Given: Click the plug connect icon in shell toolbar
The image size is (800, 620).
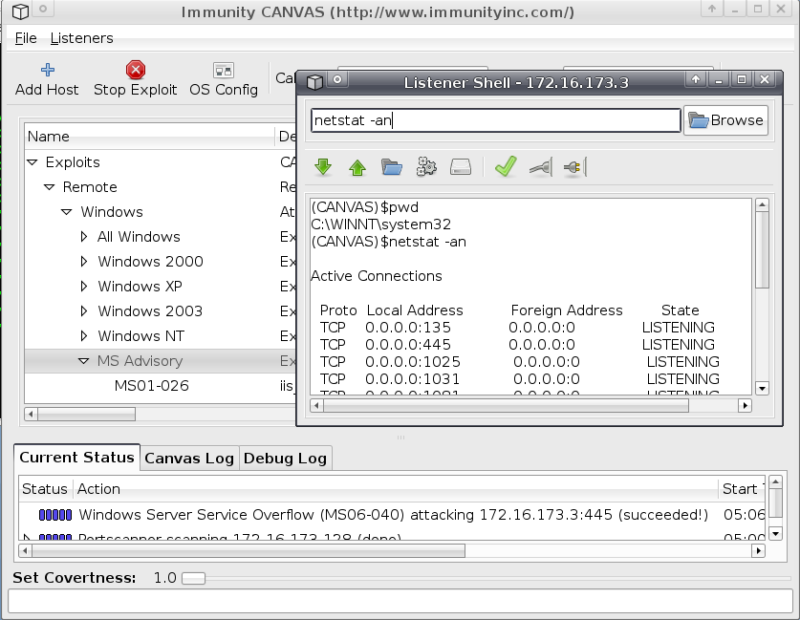Looking at the screenshot, I should (573, 167).
